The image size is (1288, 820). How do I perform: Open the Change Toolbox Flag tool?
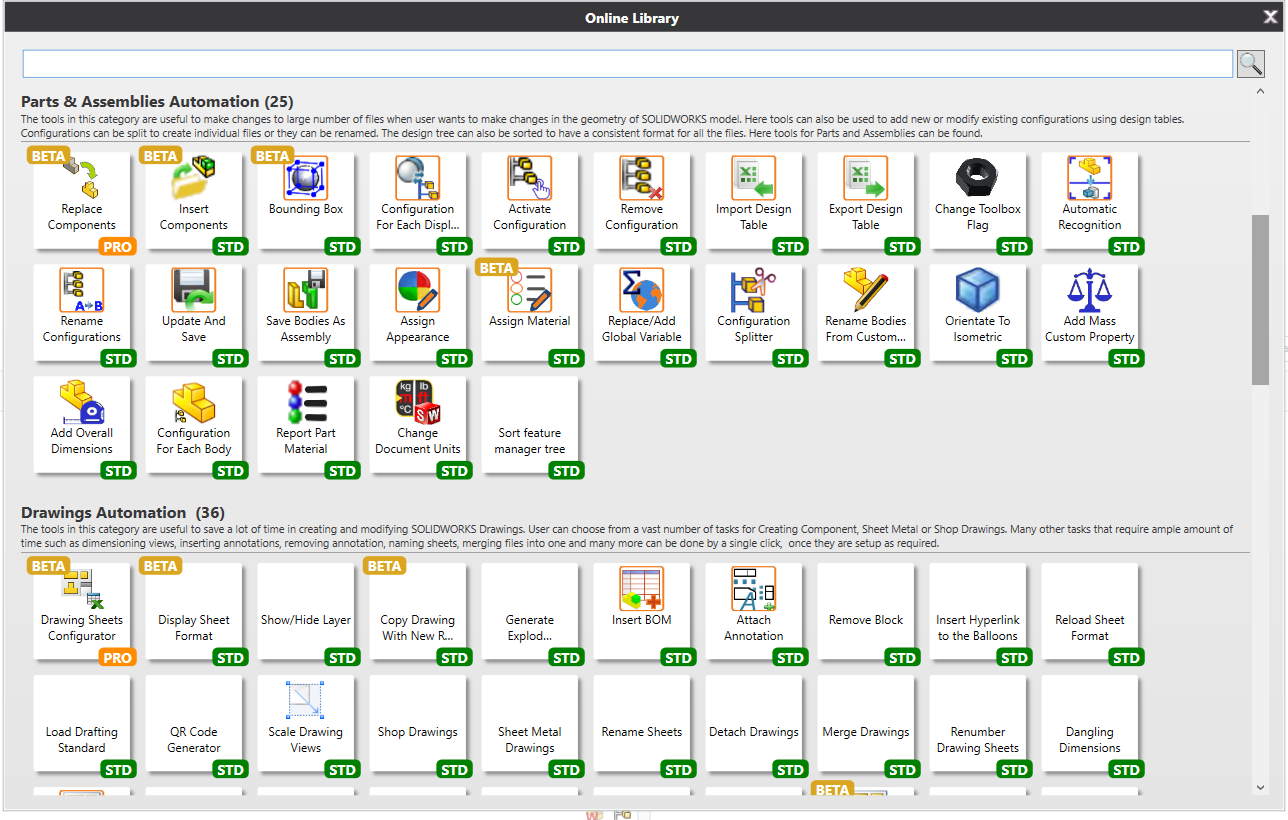click(978, 201)
